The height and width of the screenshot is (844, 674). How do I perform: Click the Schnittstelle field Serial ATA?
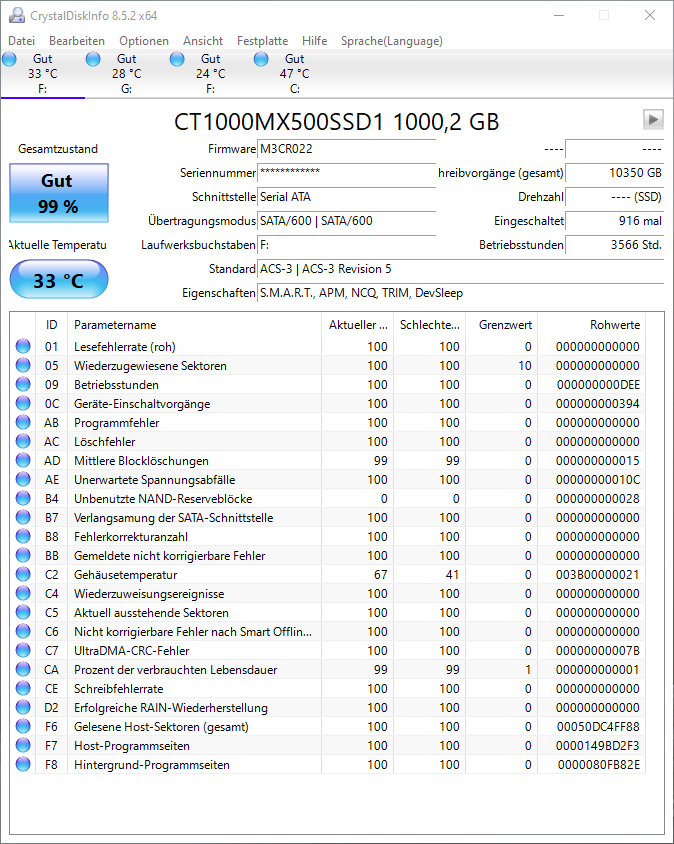[x=347, y=197]
